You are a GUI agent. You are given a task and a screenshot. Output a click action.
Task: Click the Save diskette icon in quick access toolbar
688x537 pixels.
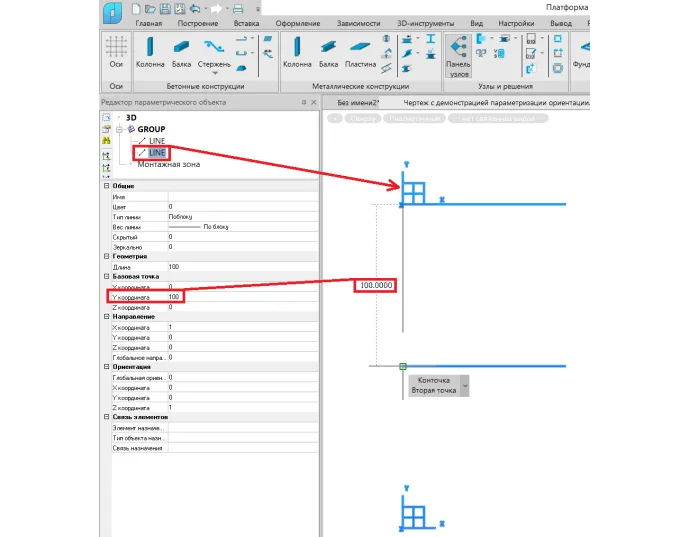pos(165,9)
